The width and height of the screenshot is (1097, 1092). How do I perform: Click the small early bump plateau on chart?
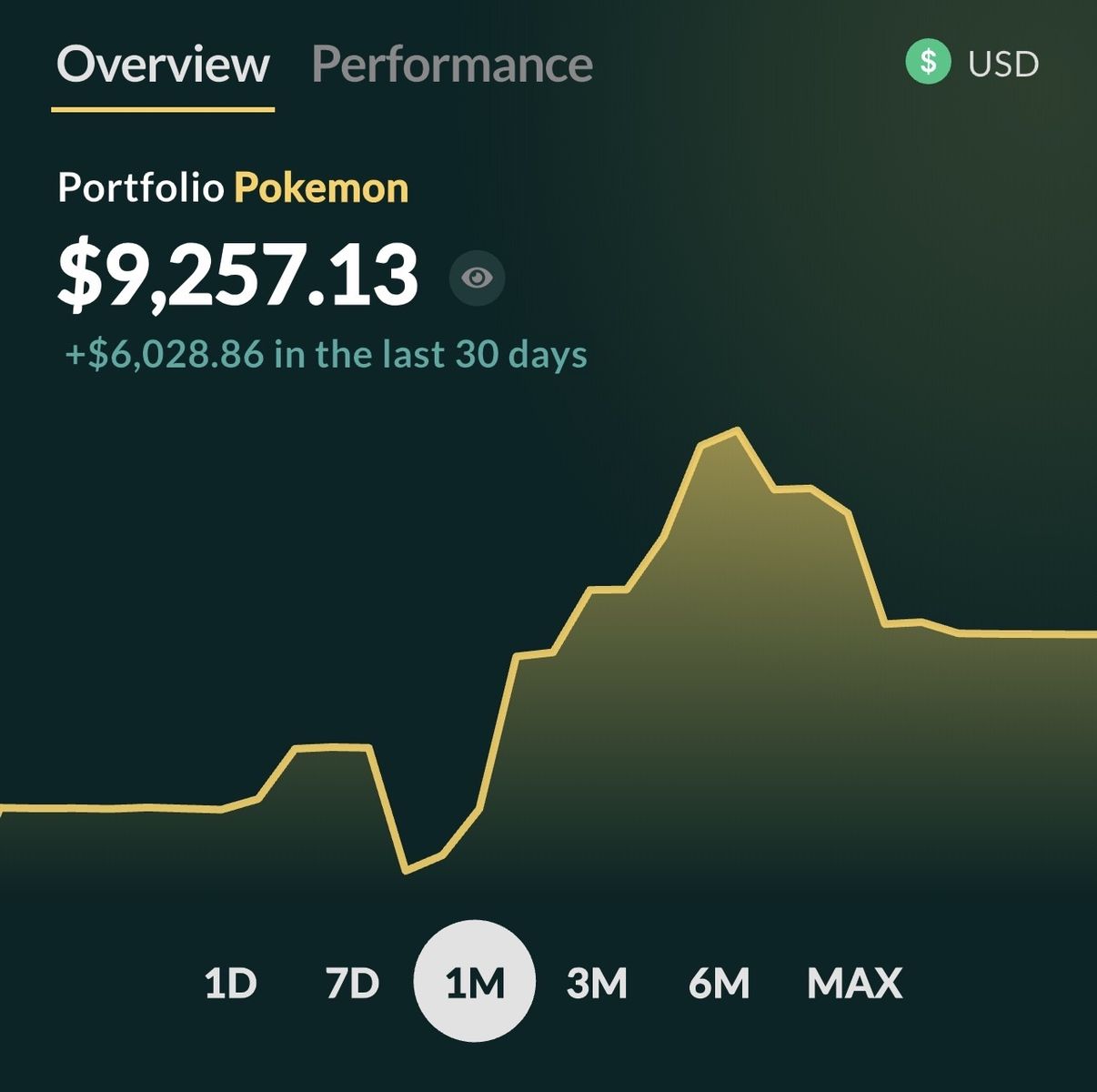(332, 747)
